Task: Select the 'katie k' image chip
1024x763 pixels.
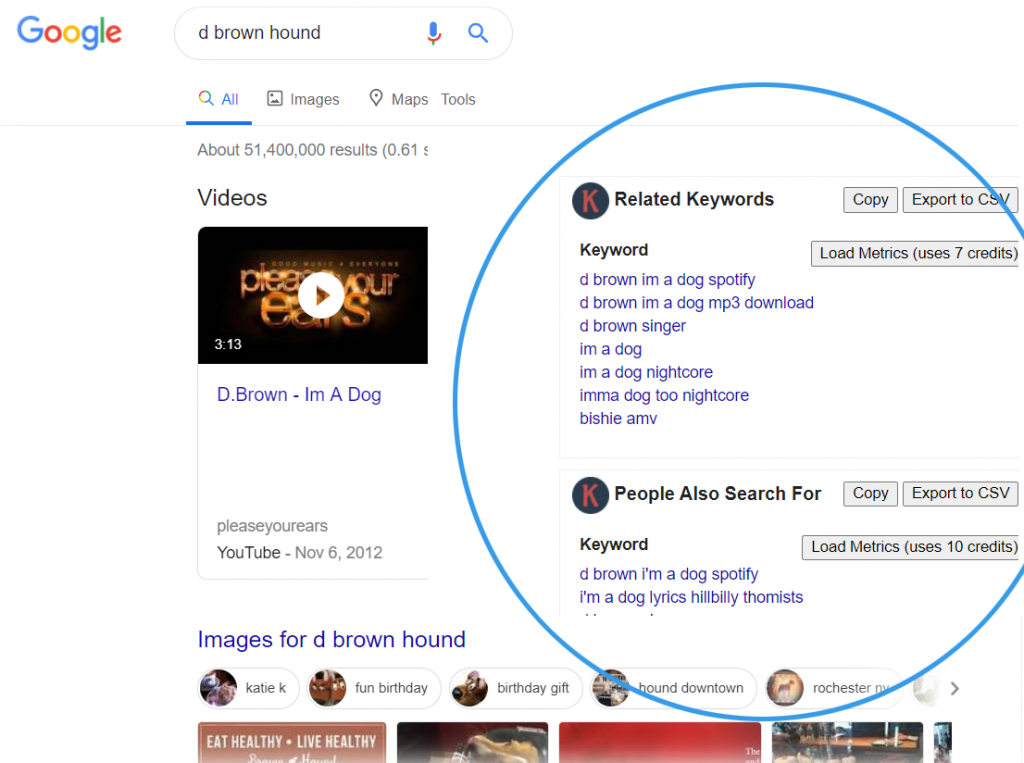Action: [248, 688]
